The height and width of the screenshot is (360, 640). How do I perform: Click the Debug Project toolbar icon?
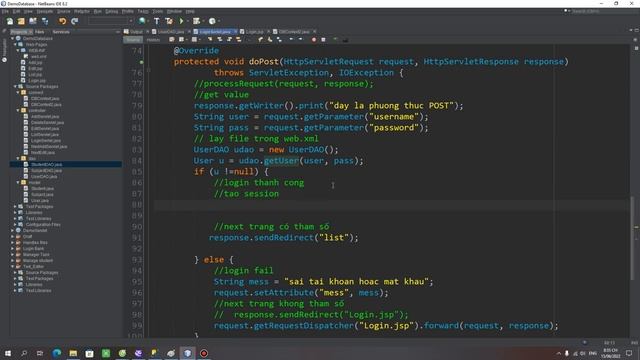coord(196,21)
